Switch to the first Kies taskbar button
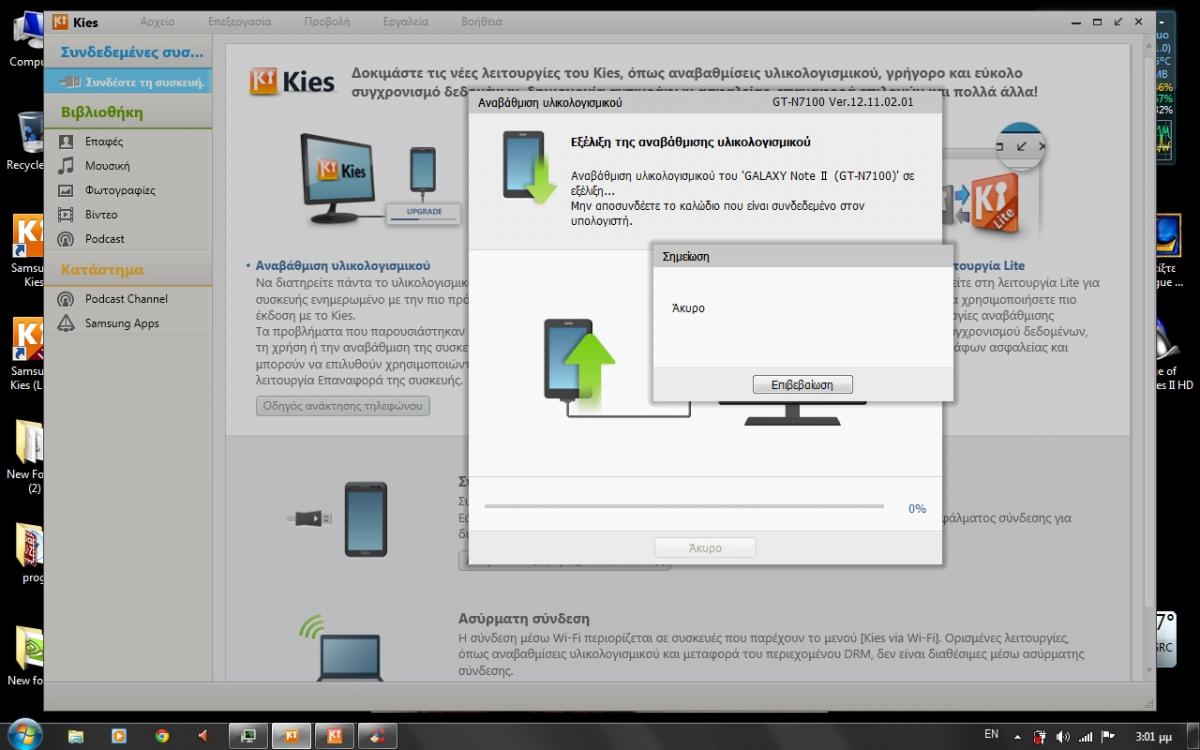1200x750 pixels. coord(292,736)
